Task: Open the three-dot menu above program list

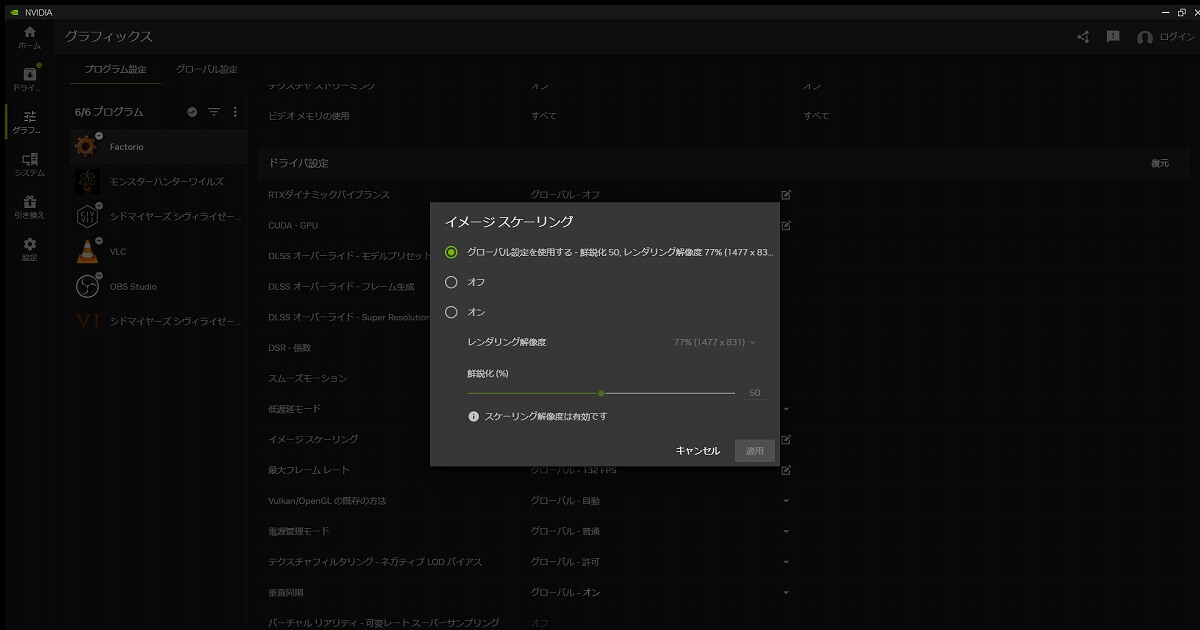Action: coord(235,112)
